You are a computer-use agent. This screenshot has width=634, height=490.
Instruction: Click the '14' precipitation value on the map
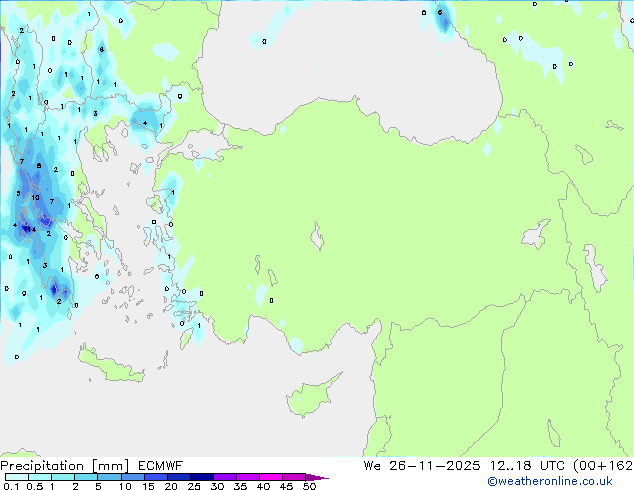[x=31, y=230]
